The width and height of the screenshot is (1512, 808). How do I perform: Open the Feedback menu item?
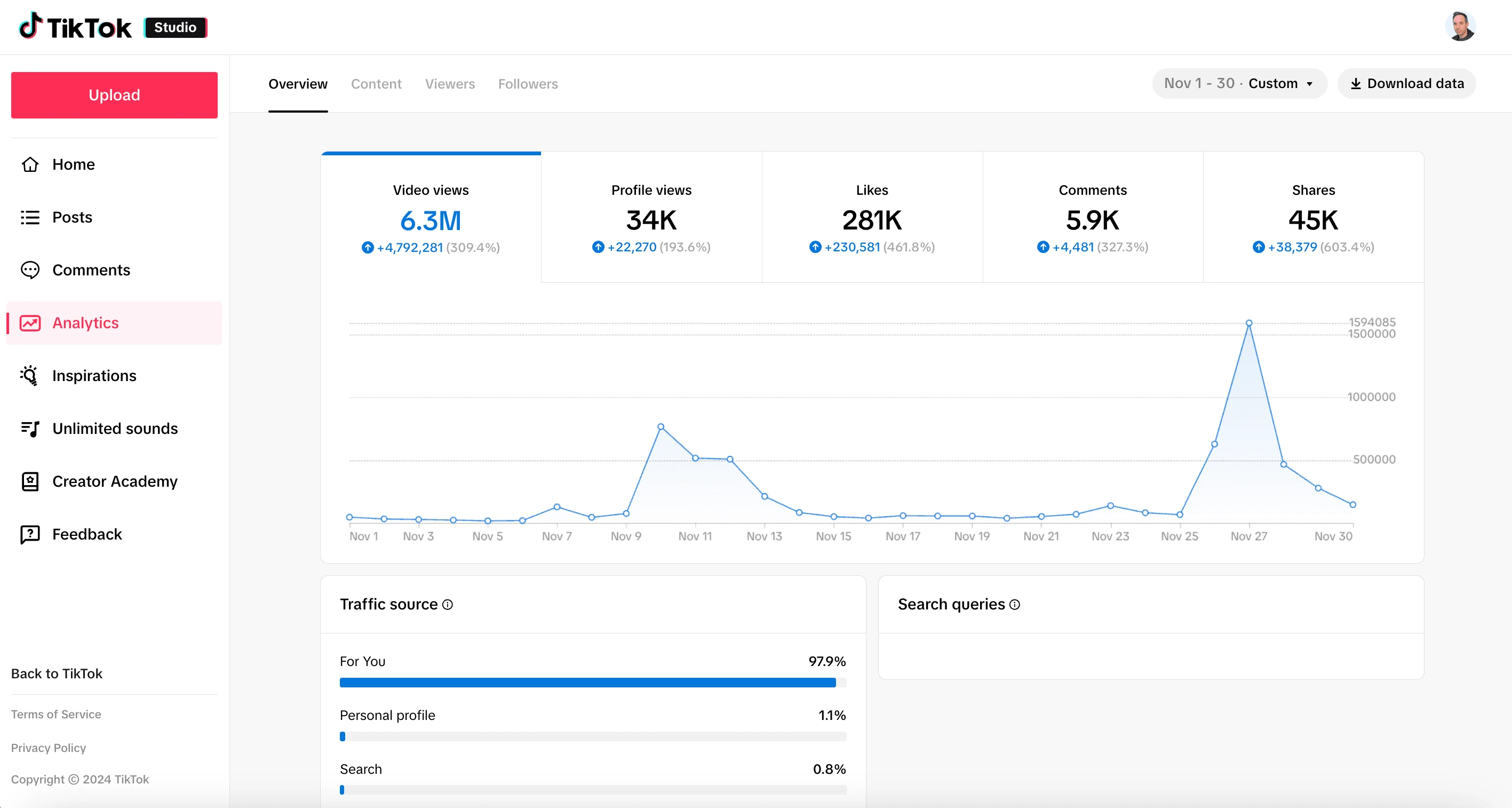point(115,534)
